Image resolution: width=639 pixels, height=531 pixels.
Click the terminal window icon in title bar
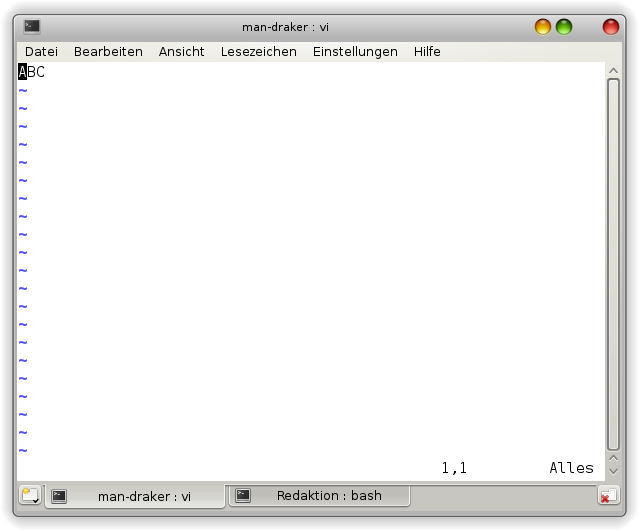[32, 27]
